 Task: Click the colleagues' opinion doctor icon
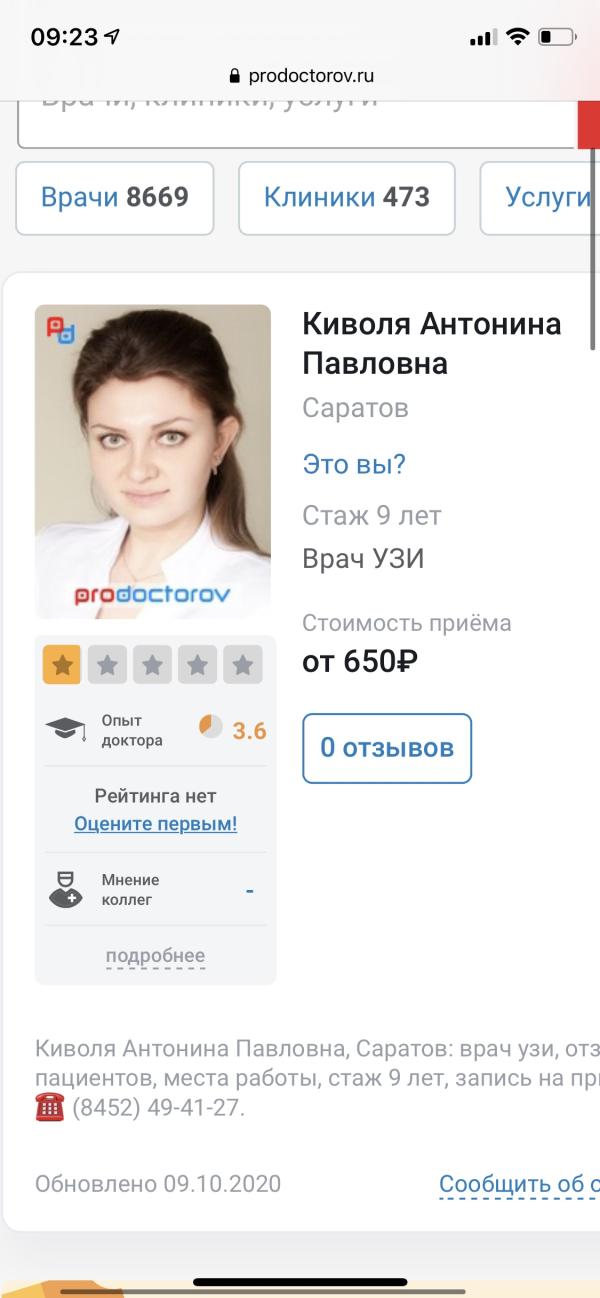coord(66,889)
